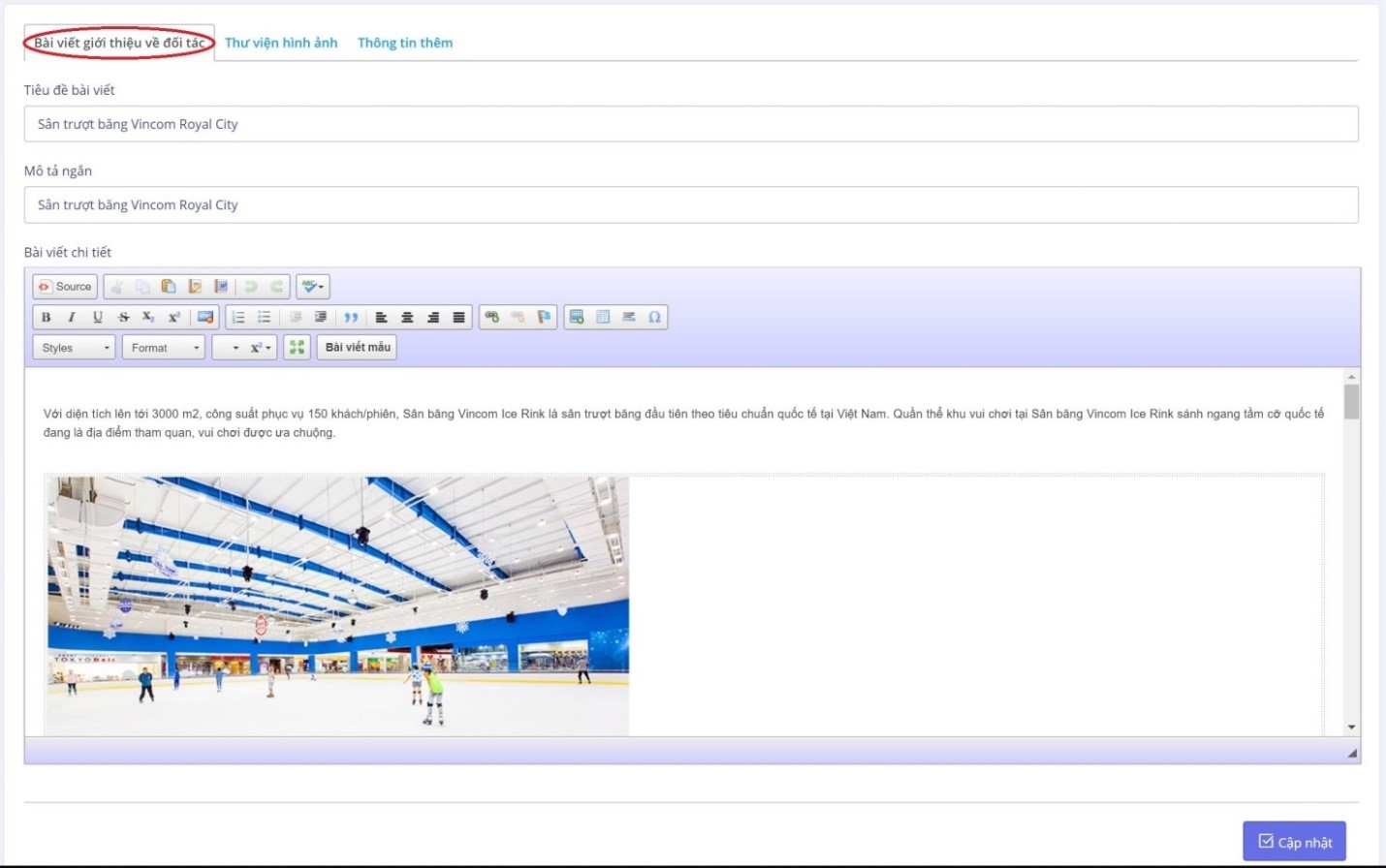
Task: Click the editor vertical scrollbar thumb
Action: 1351,402
